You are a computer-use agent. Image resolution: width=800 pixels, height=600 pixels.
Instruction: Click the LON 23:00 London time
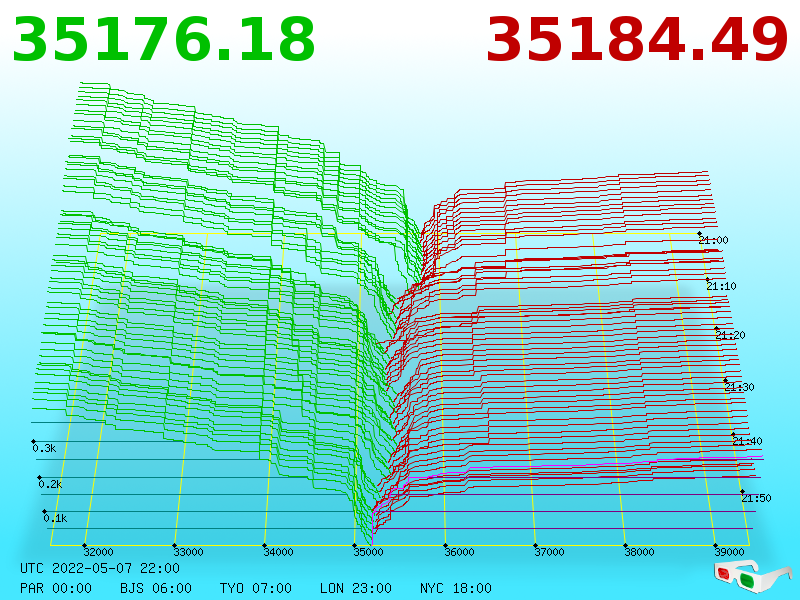356,588
